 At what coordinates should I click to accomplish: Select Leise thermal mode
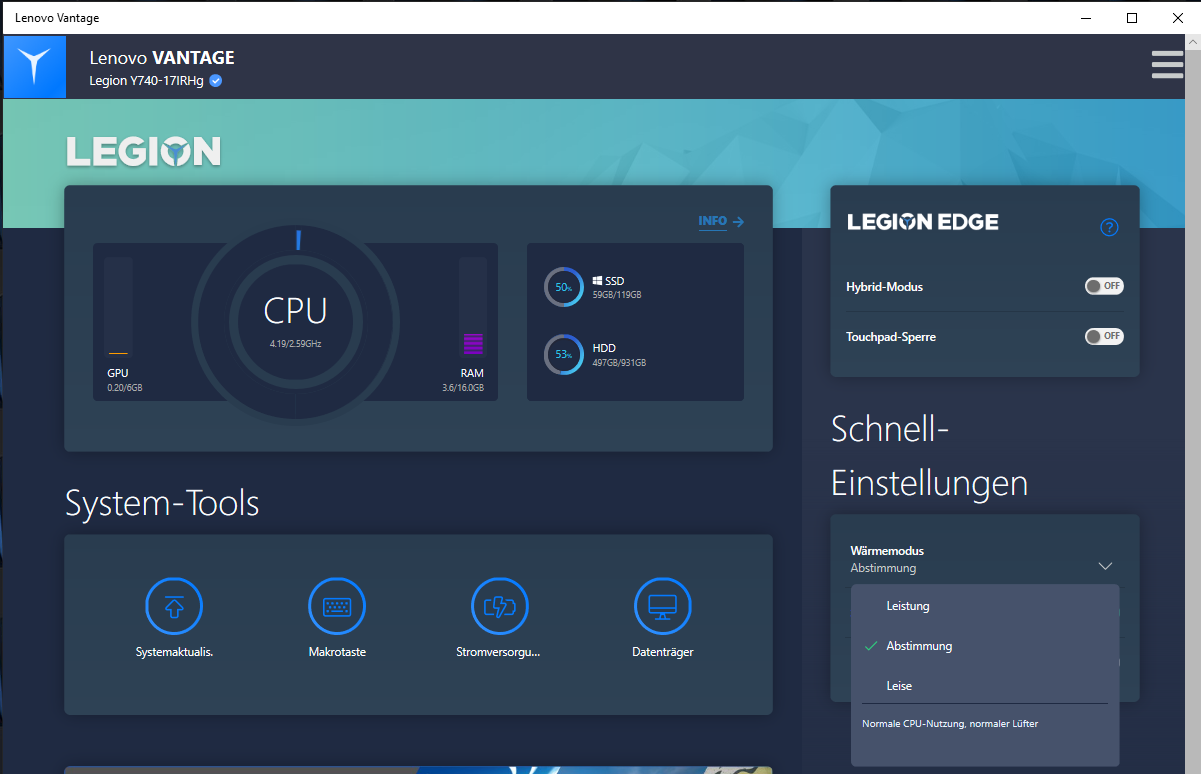click(x=985, y=686)
